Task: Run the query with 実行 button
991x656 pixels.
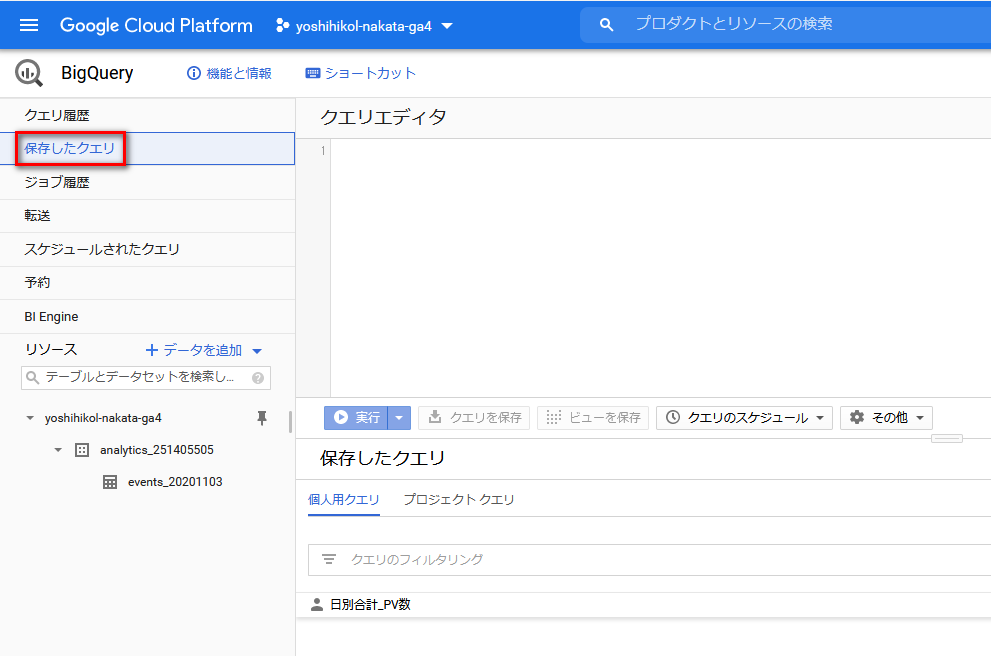Action: click(356, 418)
